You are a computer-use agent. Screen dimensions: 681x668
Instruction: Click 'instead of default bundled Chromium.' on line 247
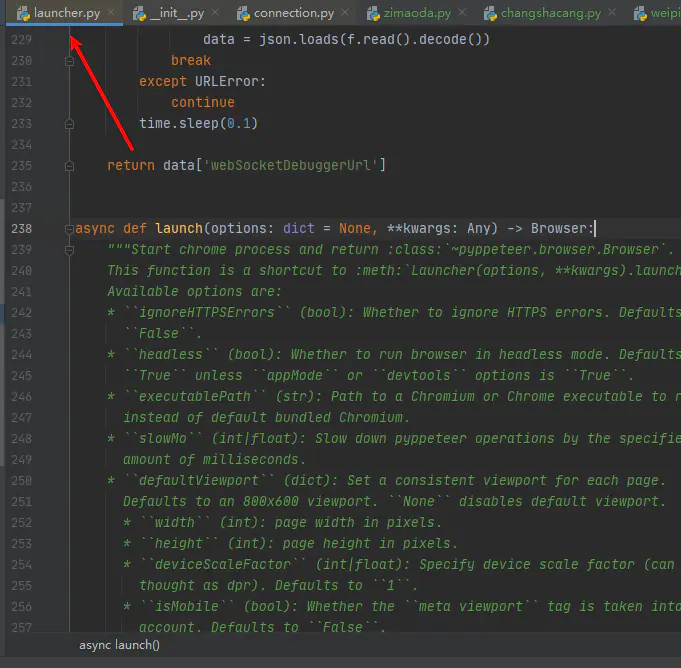[267, 417]
